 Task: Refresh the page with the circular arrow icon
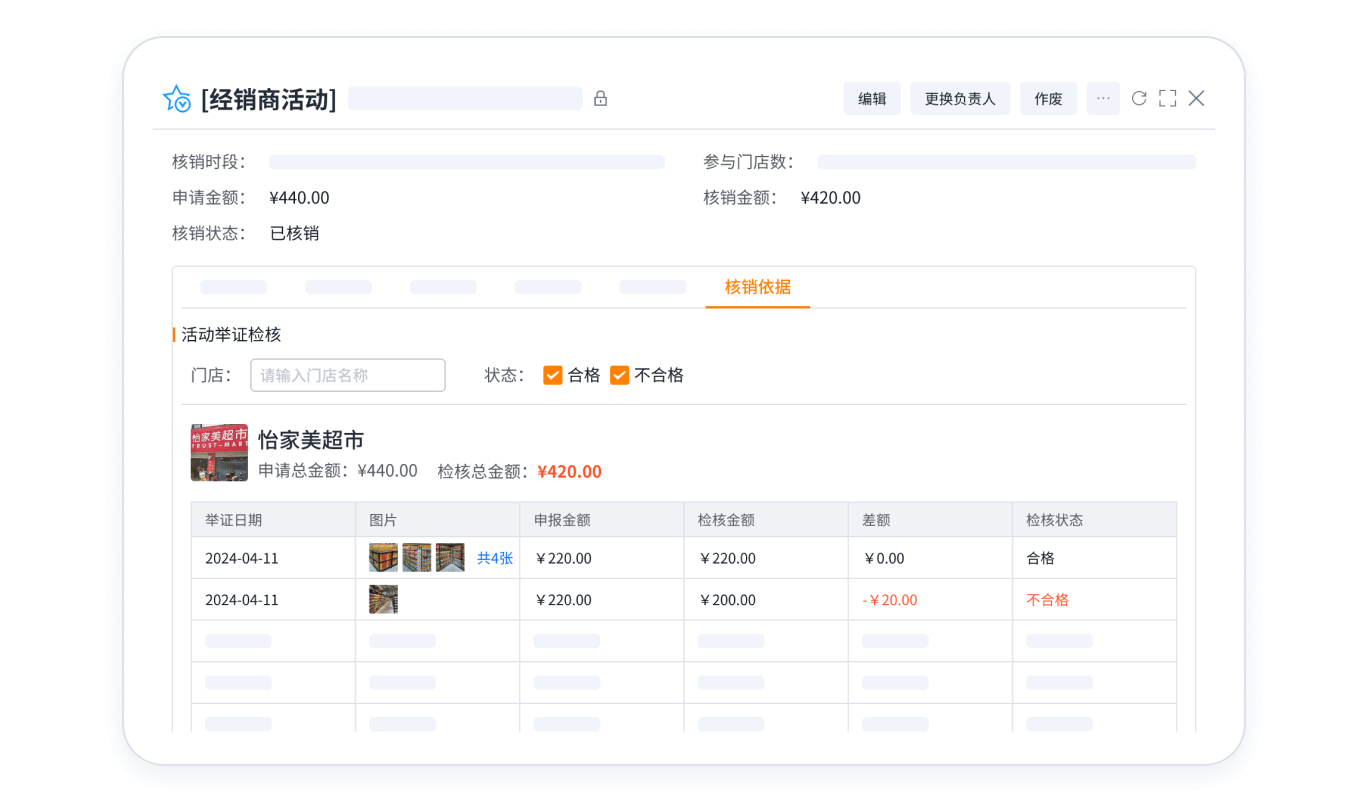(x=1138, y=98)
